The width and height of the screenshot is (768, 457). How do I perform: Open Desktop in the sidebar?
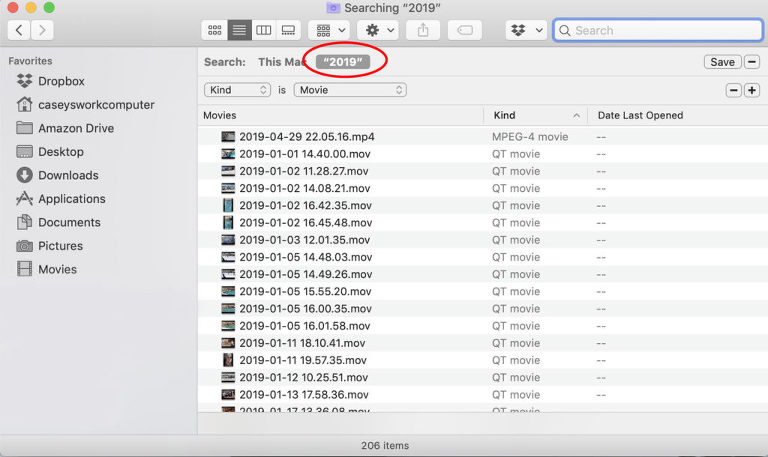(61, 152)
